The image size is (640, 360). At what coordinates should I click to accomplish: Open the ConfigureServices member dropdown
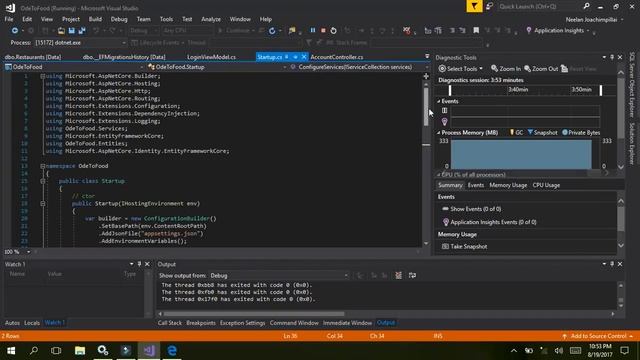pos(359,67)
